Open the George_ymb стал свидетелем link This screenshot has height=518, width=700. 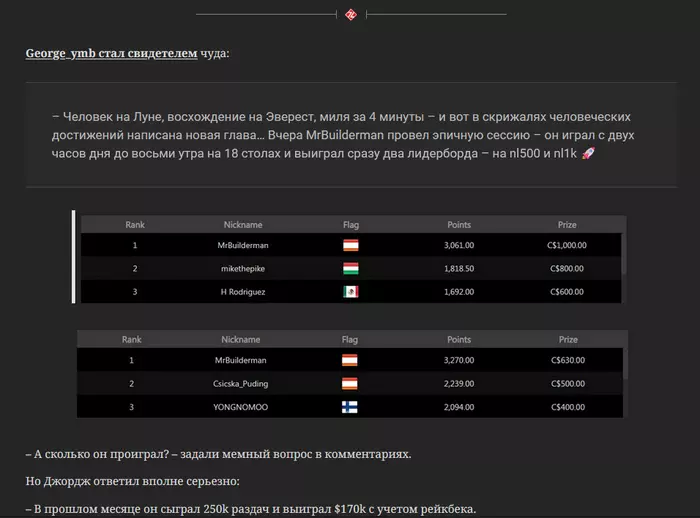(x=111, y=53)
